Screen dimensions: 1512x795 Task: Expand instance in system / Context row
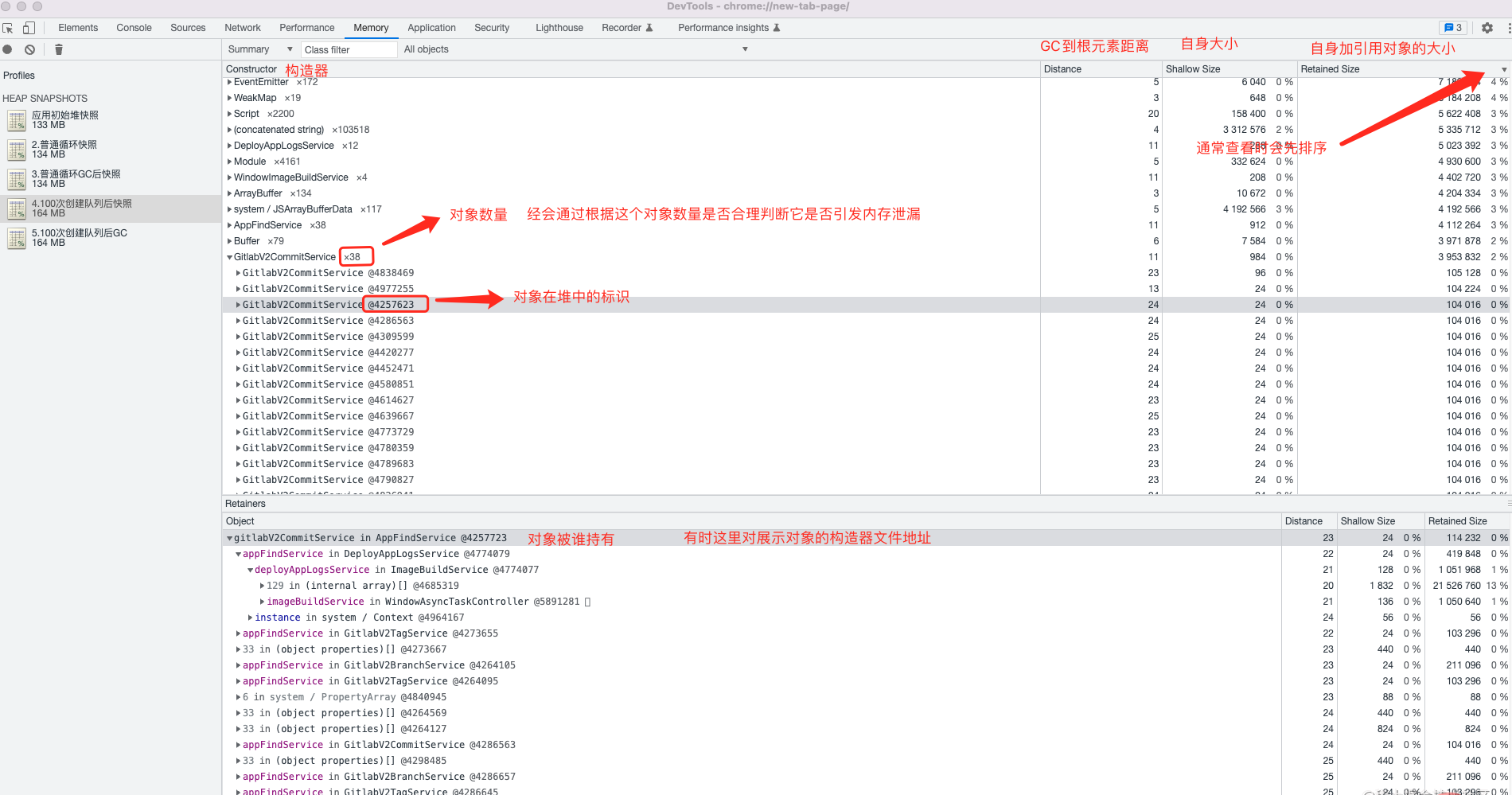[x=250, y=618]
